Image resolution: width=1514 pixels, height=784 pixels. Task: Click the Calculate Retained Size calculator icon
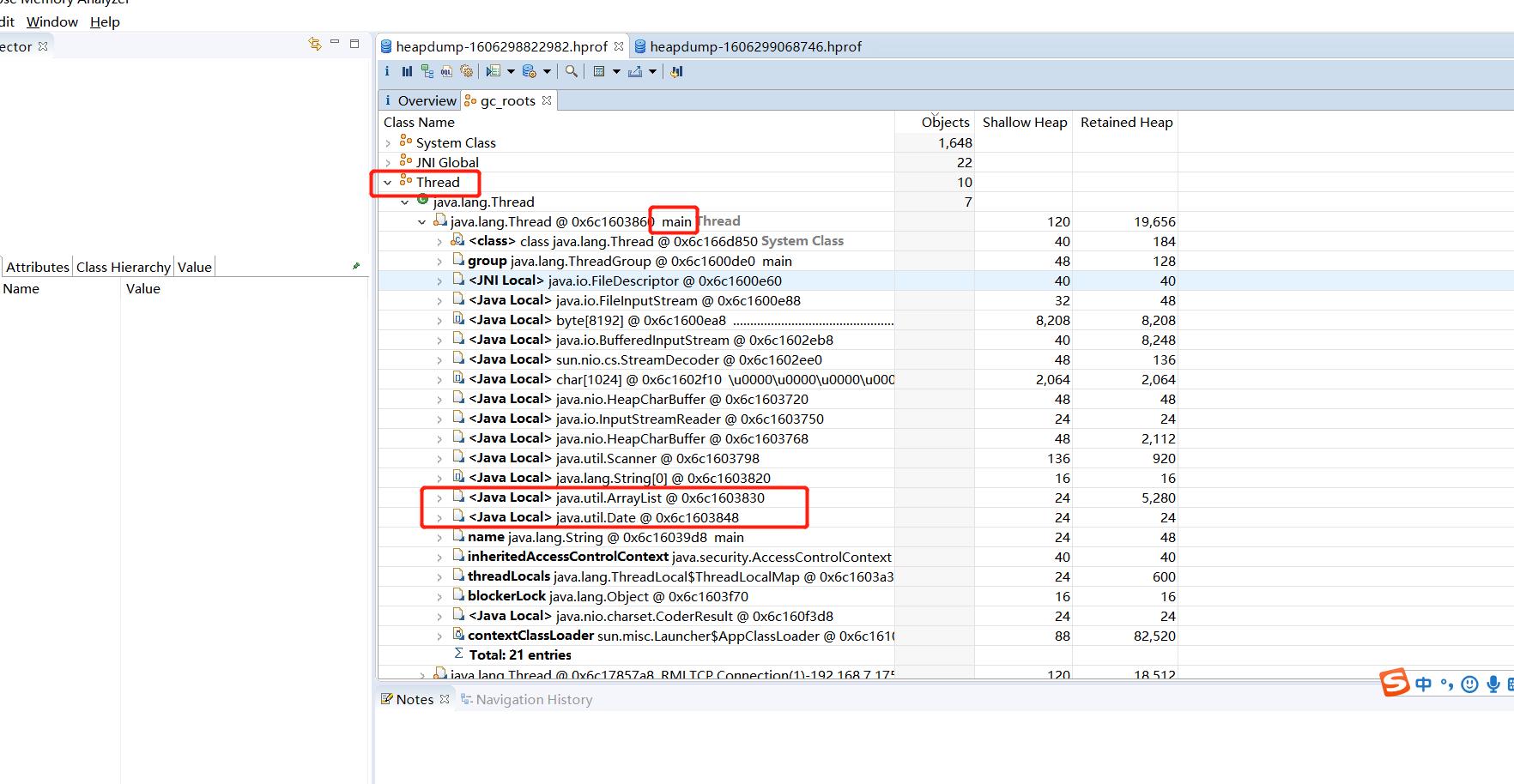pyautogui.click(x=599, y=71)
